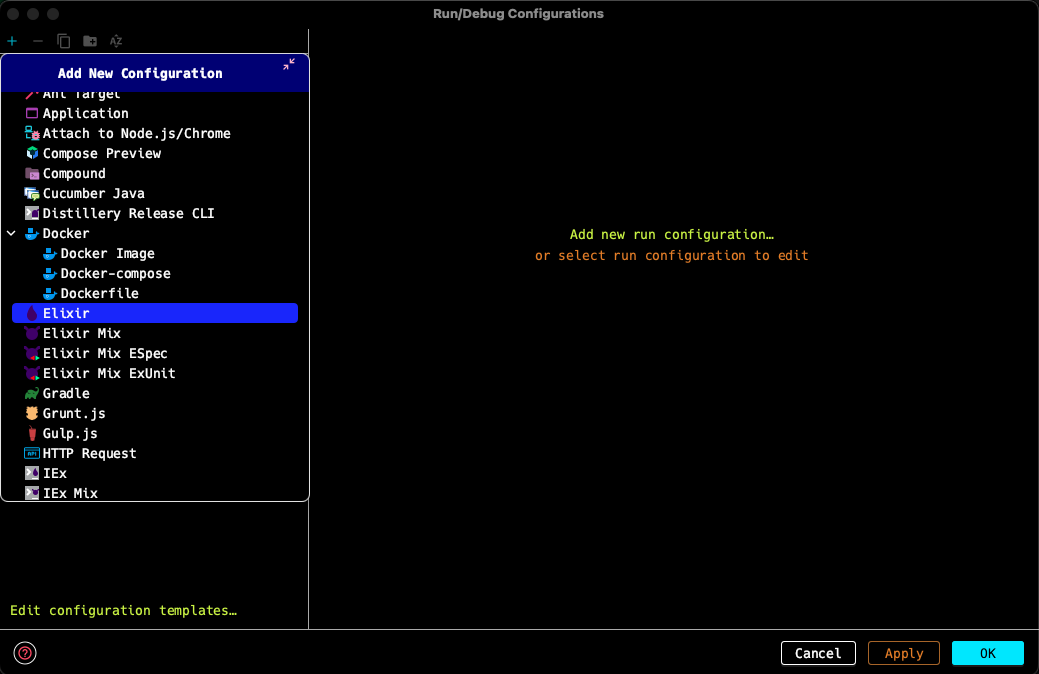Click the minus Remove Configuration icon
The height and width of the screenshot is (674, 1039).
click(x=38, y=41)
